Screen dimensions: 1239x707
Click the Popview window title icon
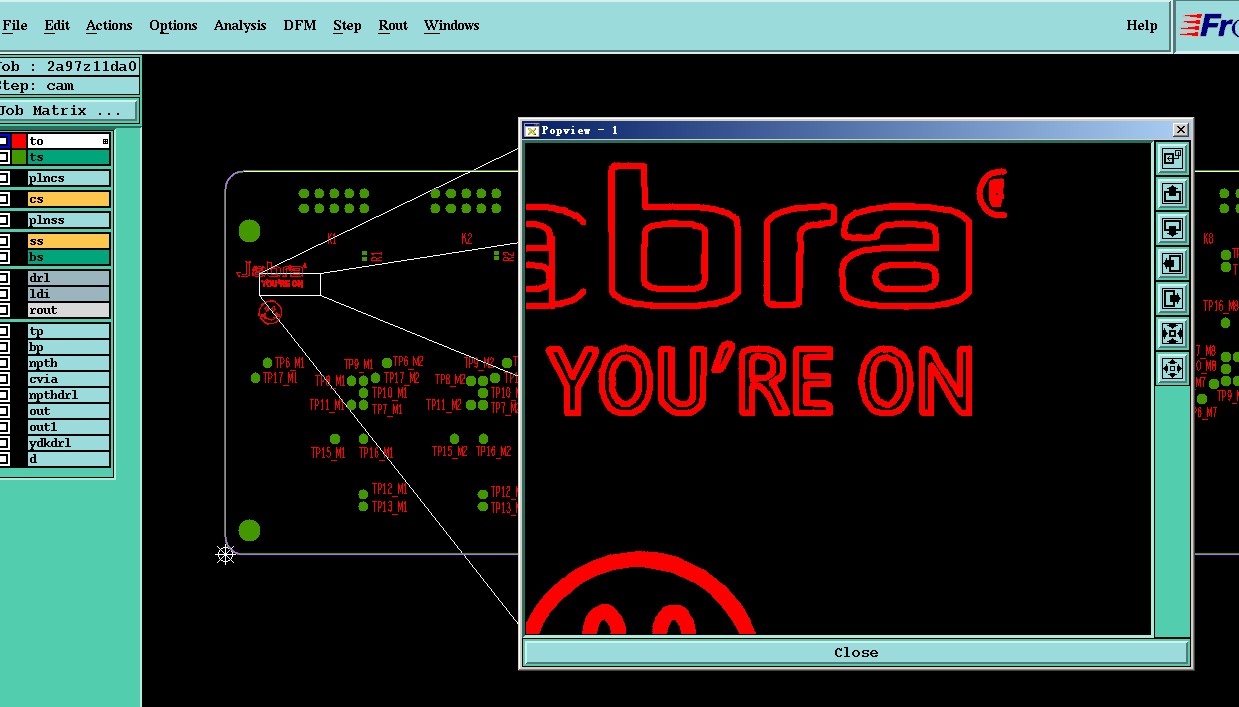(x=532, y=130)
